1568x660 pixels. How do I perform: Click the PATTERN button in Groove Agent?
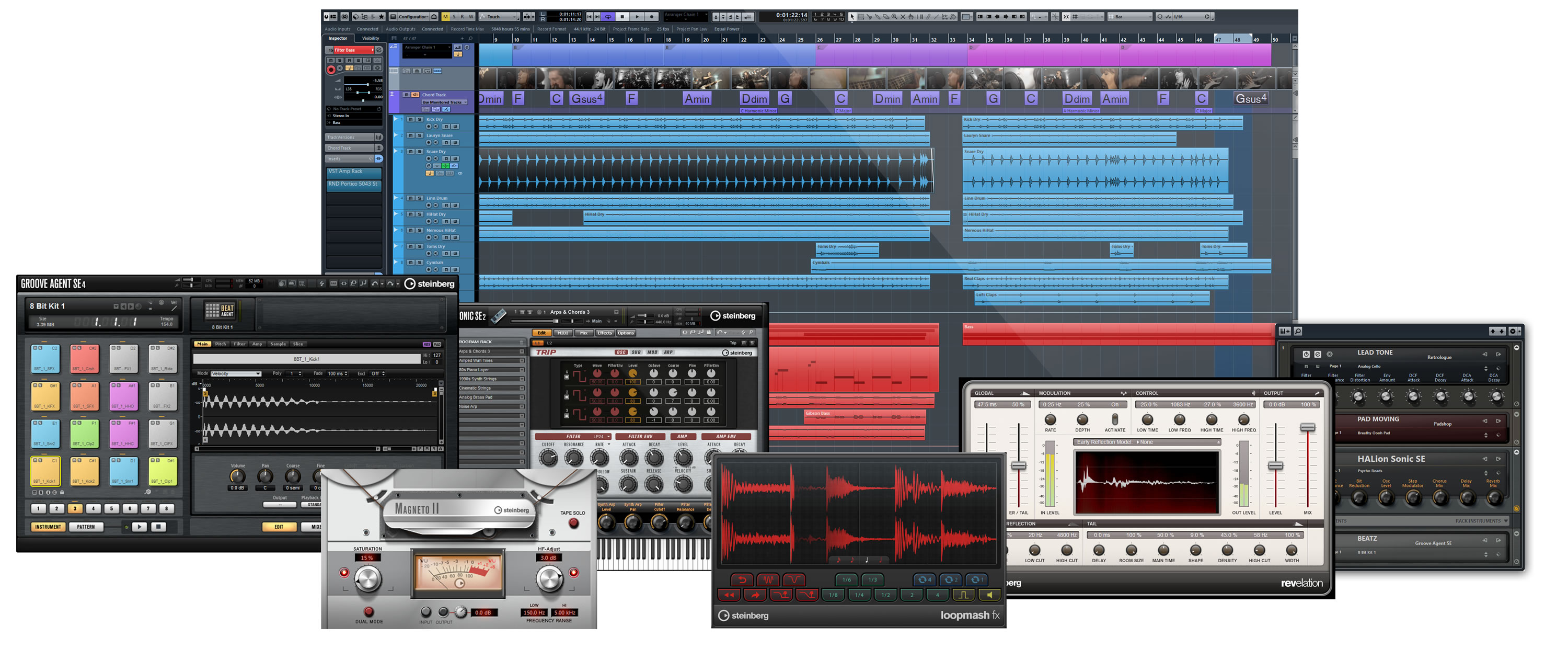(x=85, y=527)
